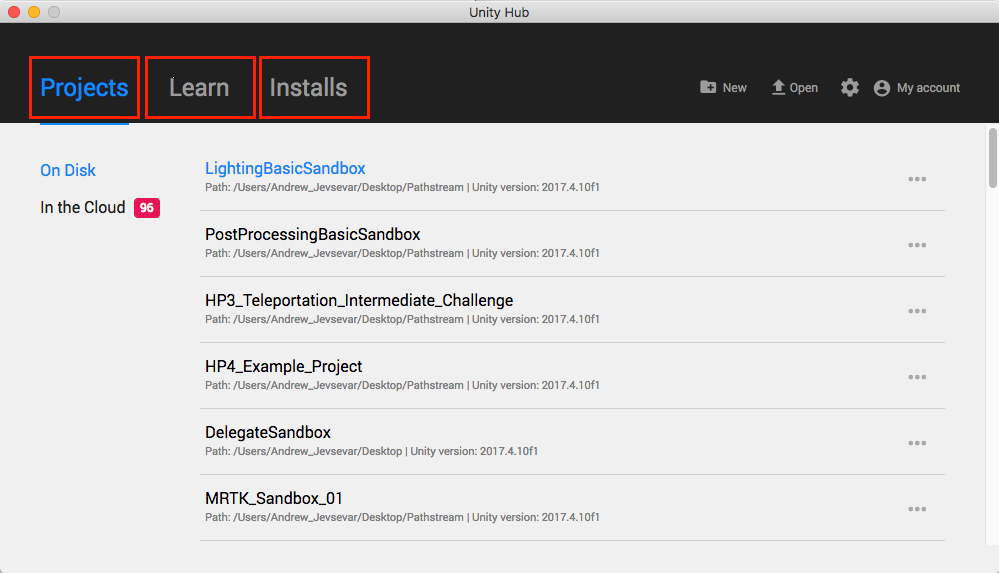
Task: Open HP3_Teleportation_Intermediate_Challenge project
Action: (x=359, y=300)
